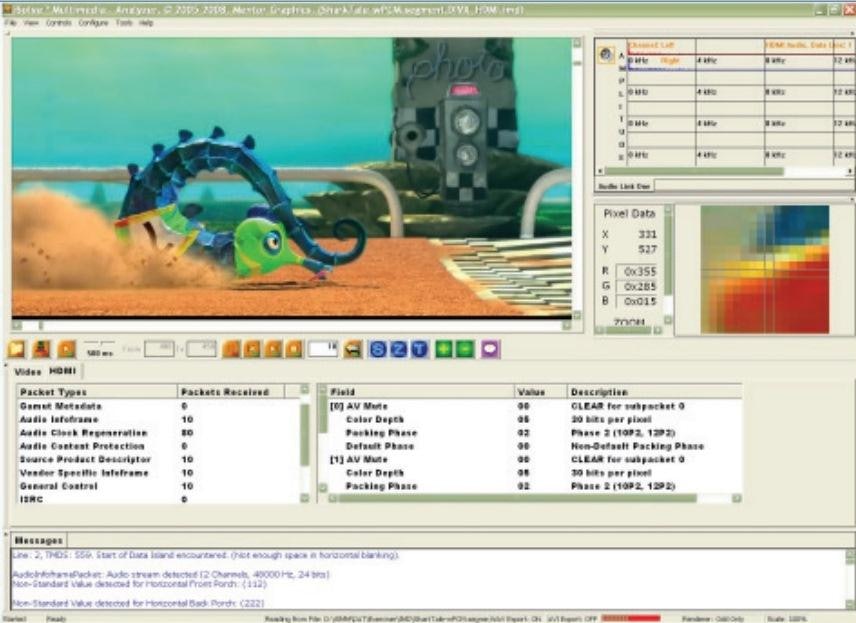Click the Description column header

pyautogui.click(x=599, y=392)
